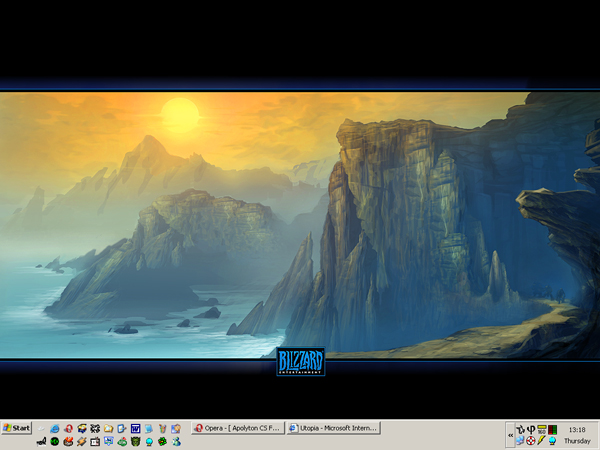
Task: Click the Blizzard logo on the wallpaper
Action: (300, 362)
